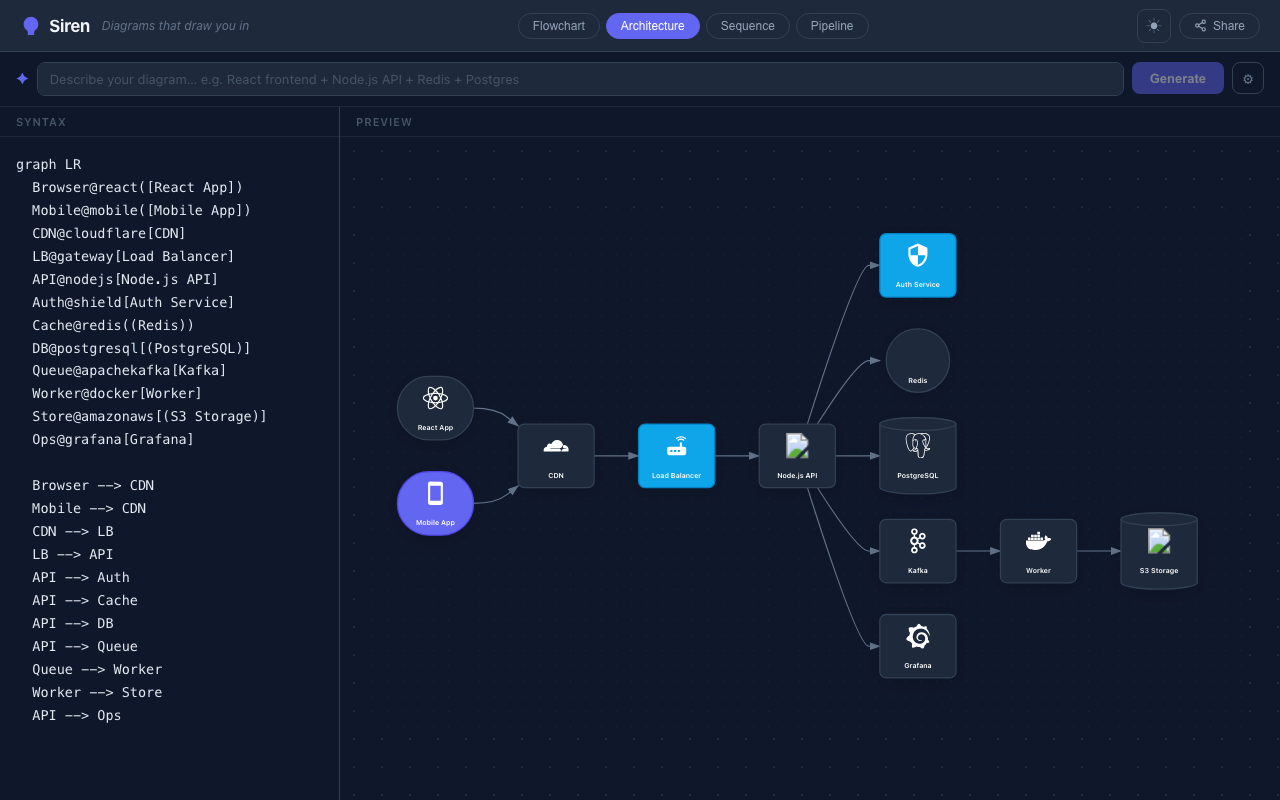Focus the describe your diagram input
Image resolution: width=1280 pixels, height=800 pixels.
(580, 79)
